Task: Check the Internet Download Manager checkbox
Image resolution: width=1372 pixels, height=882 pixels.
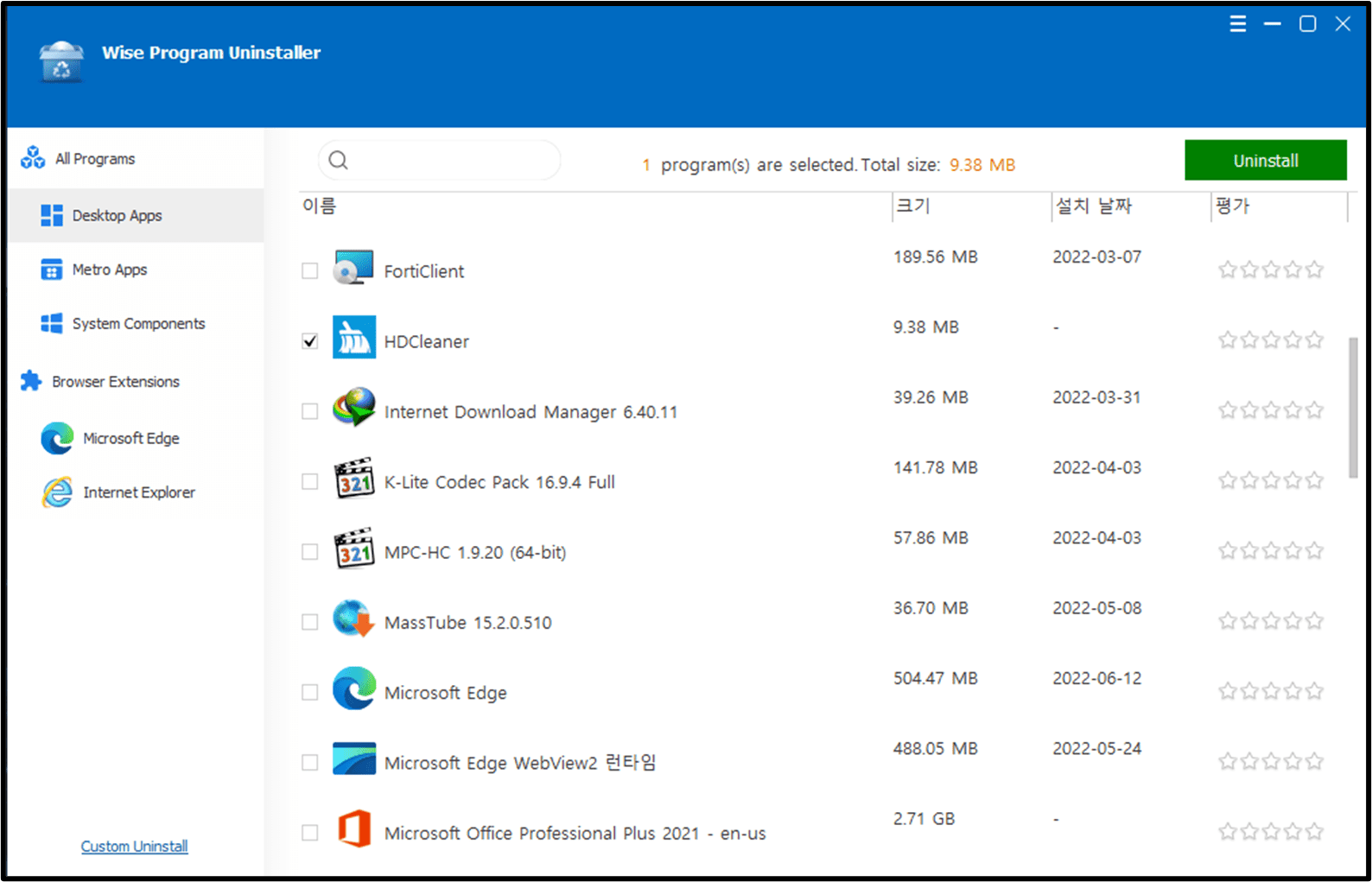Action: 310,411
